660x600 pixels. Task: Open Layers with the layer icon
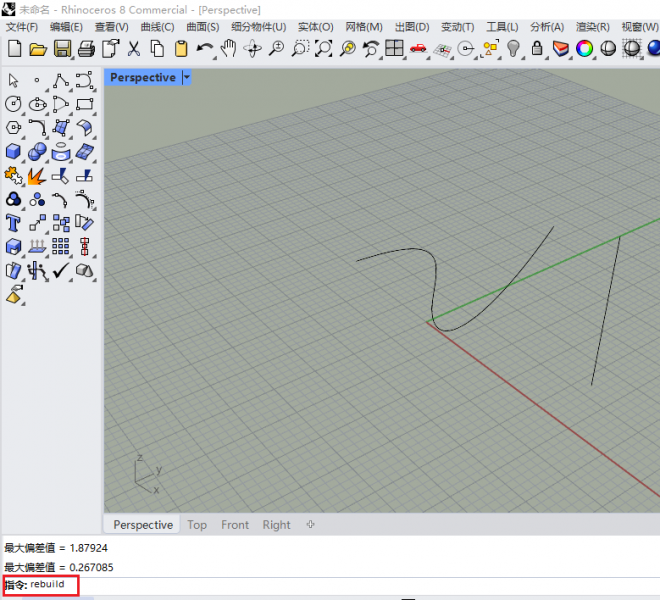561,49
